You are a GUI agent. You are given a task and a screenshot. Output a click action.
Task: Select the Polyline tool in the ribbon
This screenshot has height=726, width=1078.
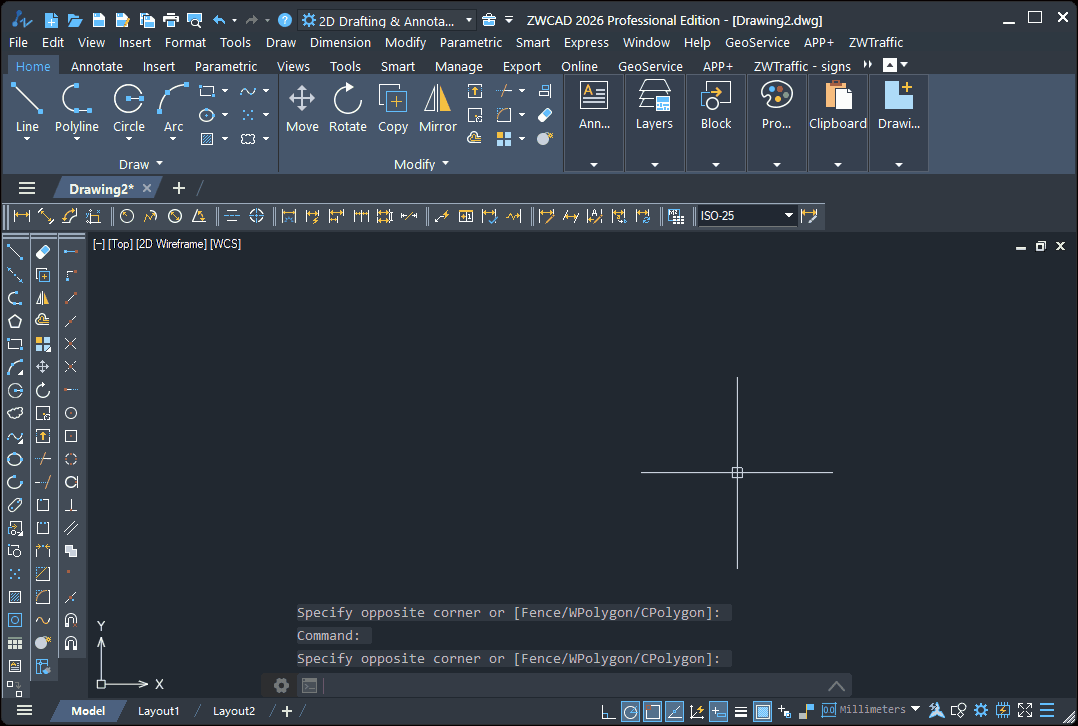pos(76,108)
